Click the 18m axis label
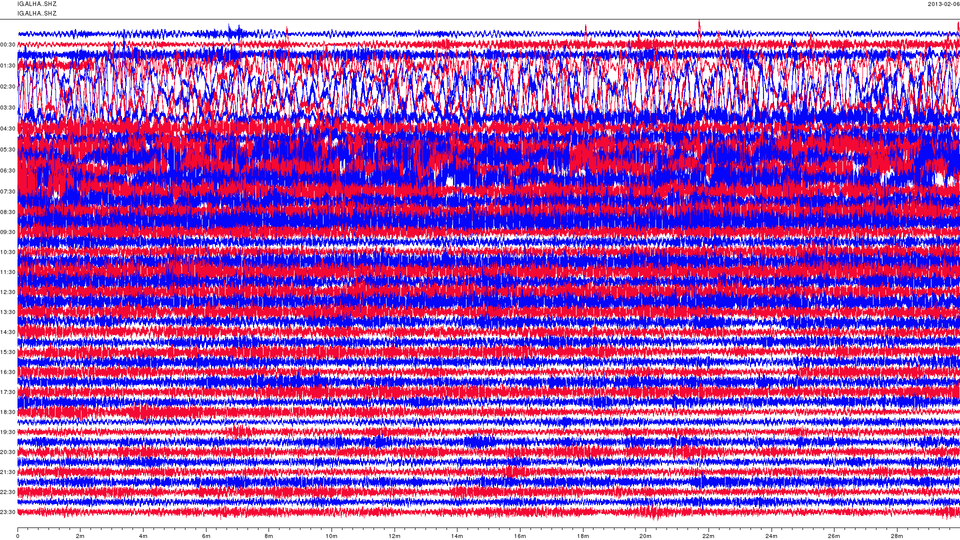Screen dimensions: 960x540 pyautogui.click(x=582, y=536)
